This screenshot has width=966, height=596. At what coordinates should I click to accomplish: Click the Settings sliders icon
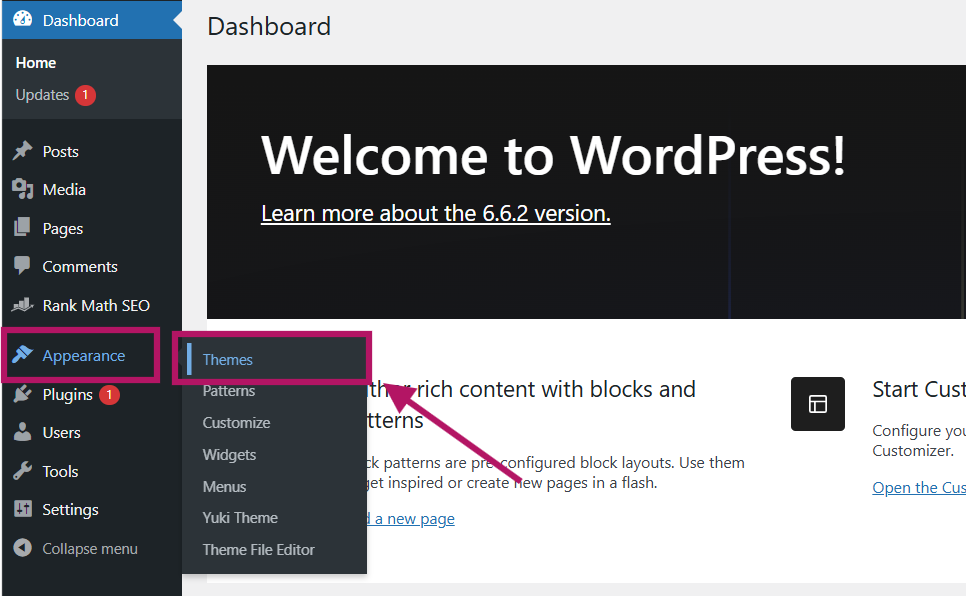tap(23, 509)
